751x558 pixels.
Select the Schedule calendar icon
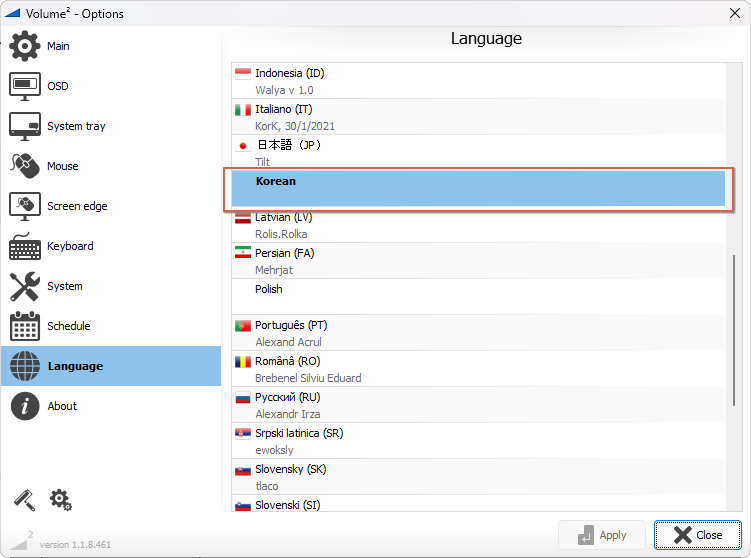click(25, 326)
